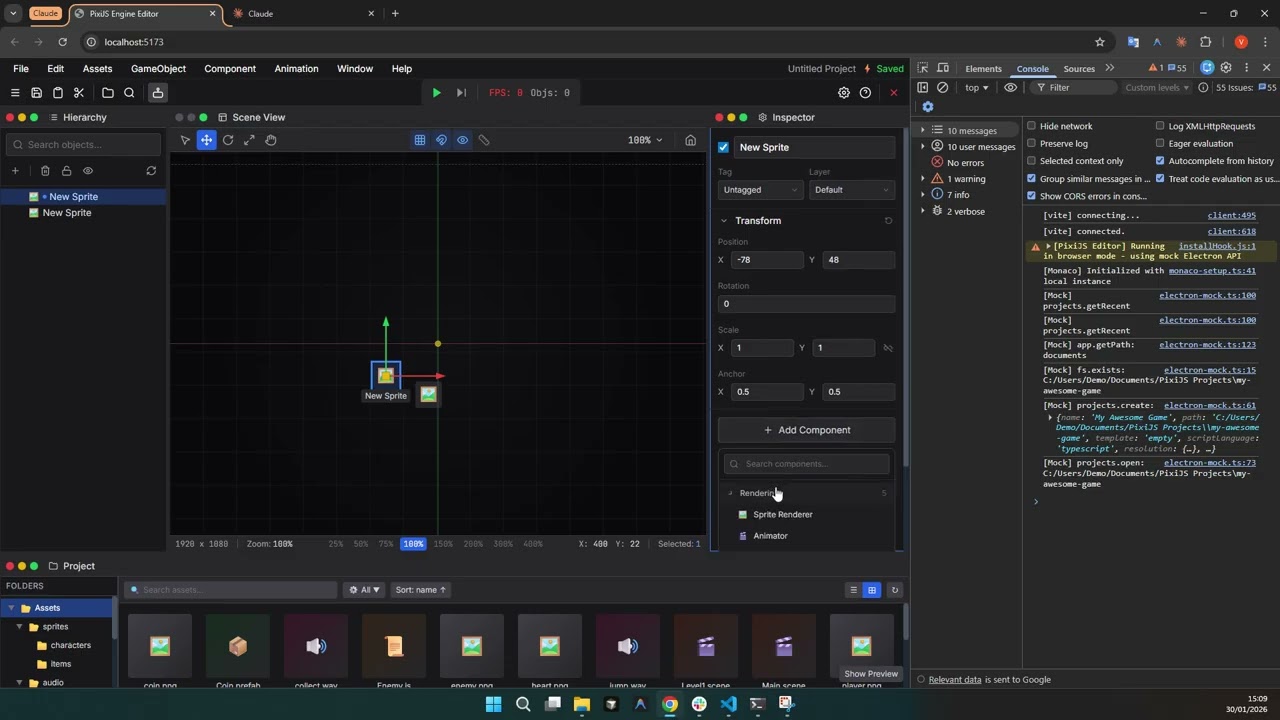Open the Layer dropdown showing Default
Image resolution: width=1280 pixels, height=720 pixels.
pos(851,190)
